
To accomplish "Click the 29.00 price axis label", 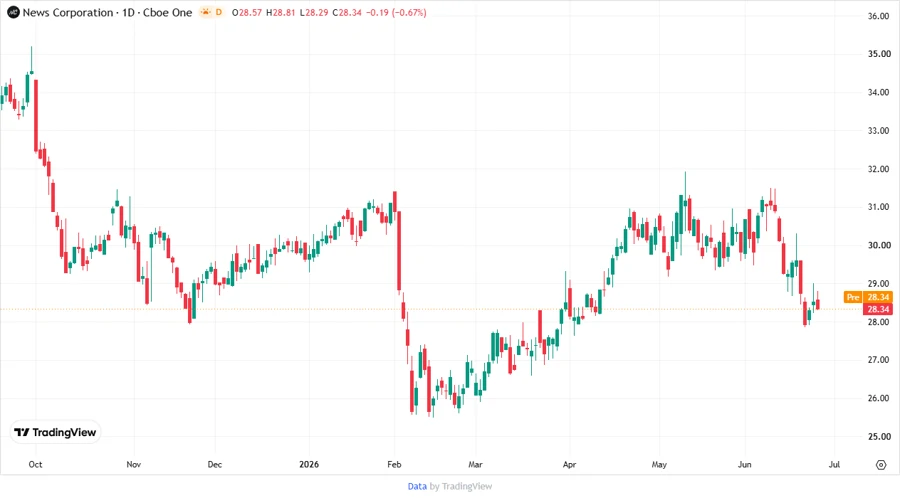I will click(879, 284).
